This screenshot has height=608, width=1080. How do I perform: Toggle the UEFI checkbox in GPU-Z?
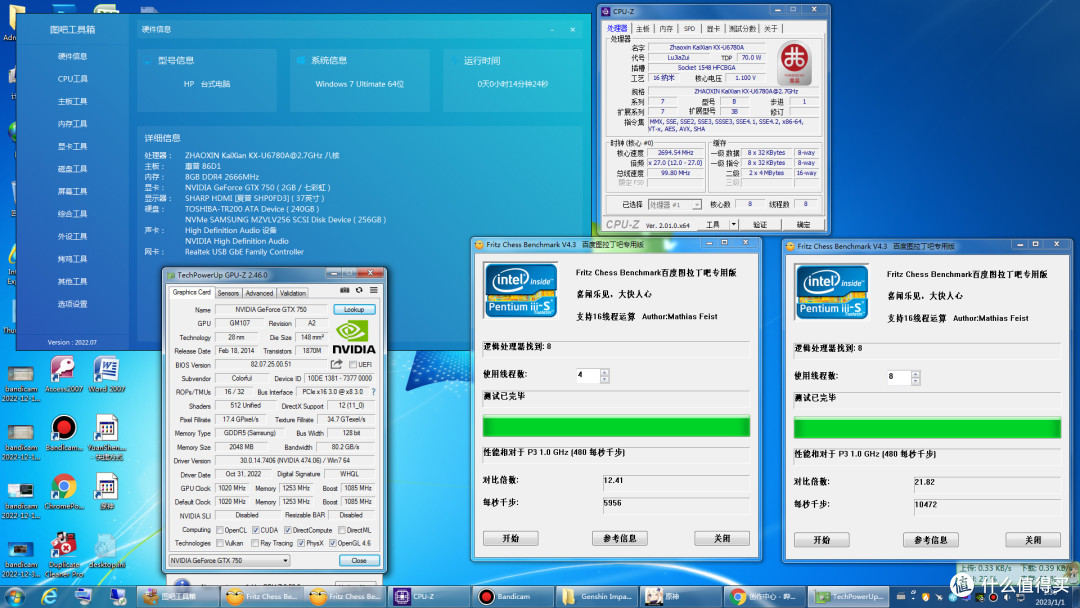click(353, 365)
